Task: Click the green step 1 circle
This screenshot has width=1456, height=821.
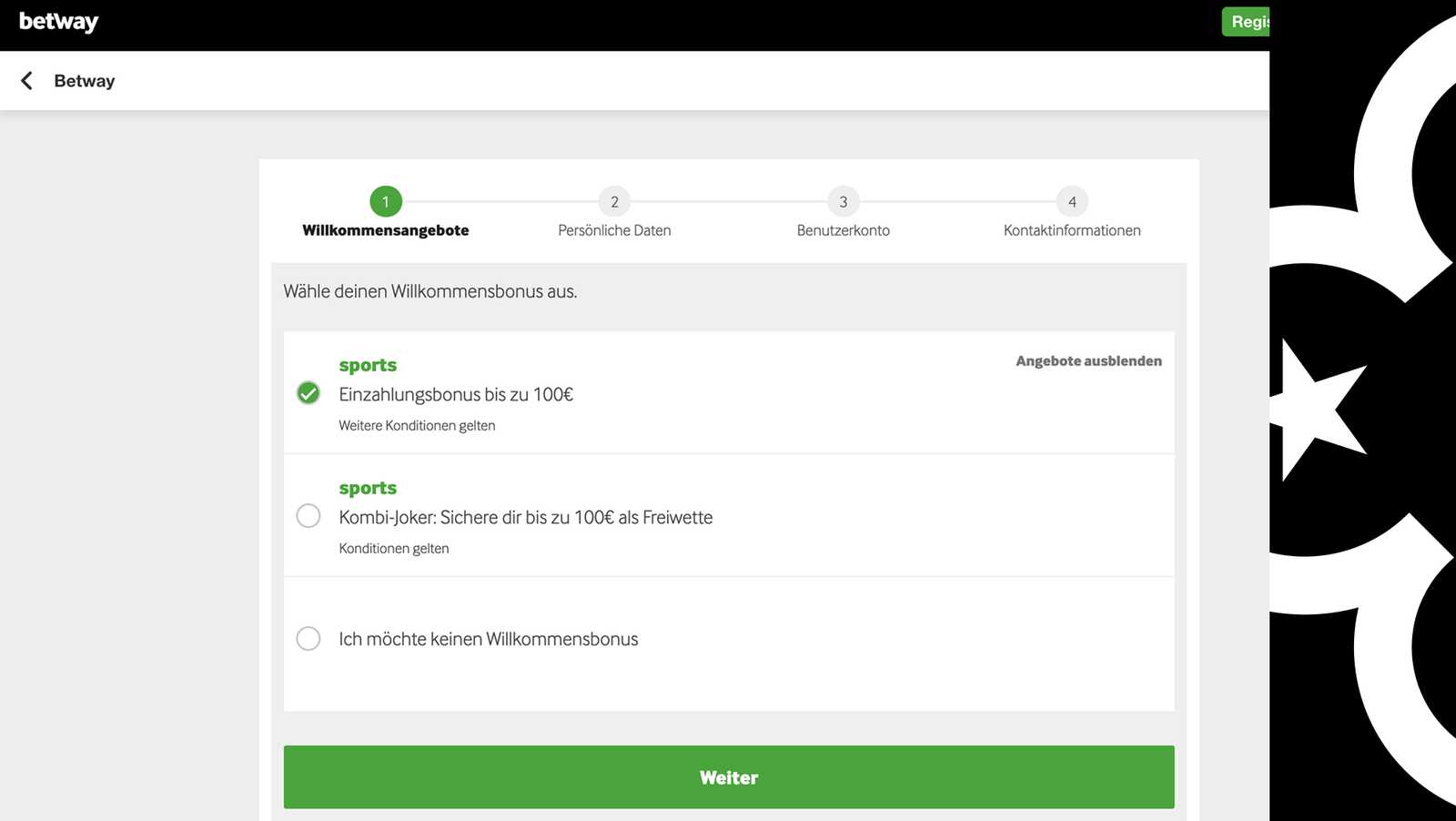Action: click(x=386, y=201)
